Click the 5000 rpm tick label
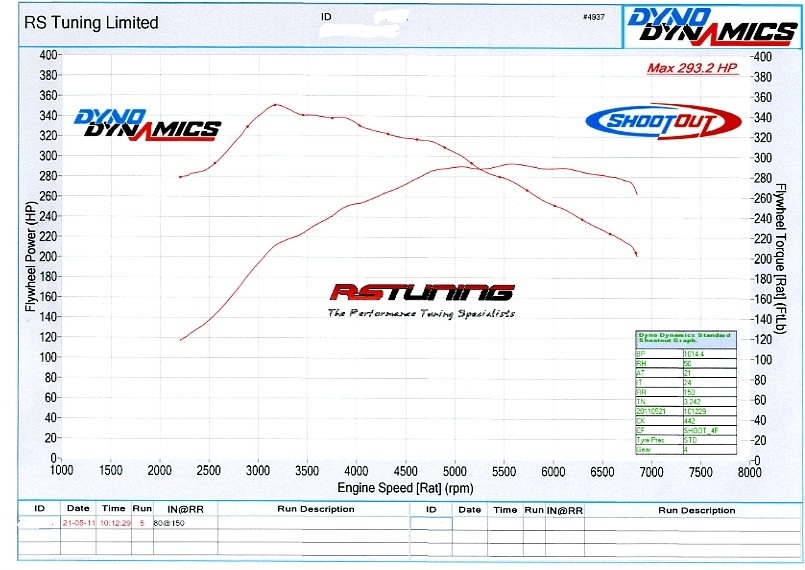Screen dimensions: 805x570 pos(454,471)
